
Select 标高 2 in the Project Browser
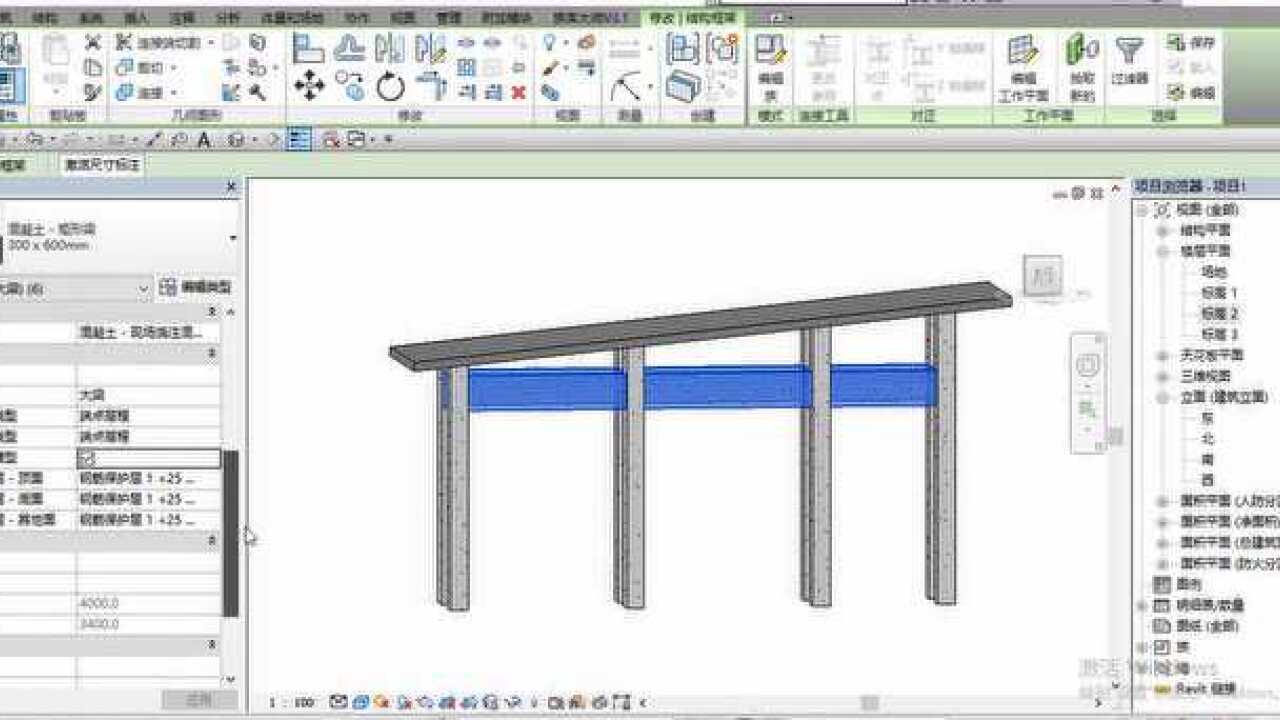pyautogui.click(x=1219, y=314)
